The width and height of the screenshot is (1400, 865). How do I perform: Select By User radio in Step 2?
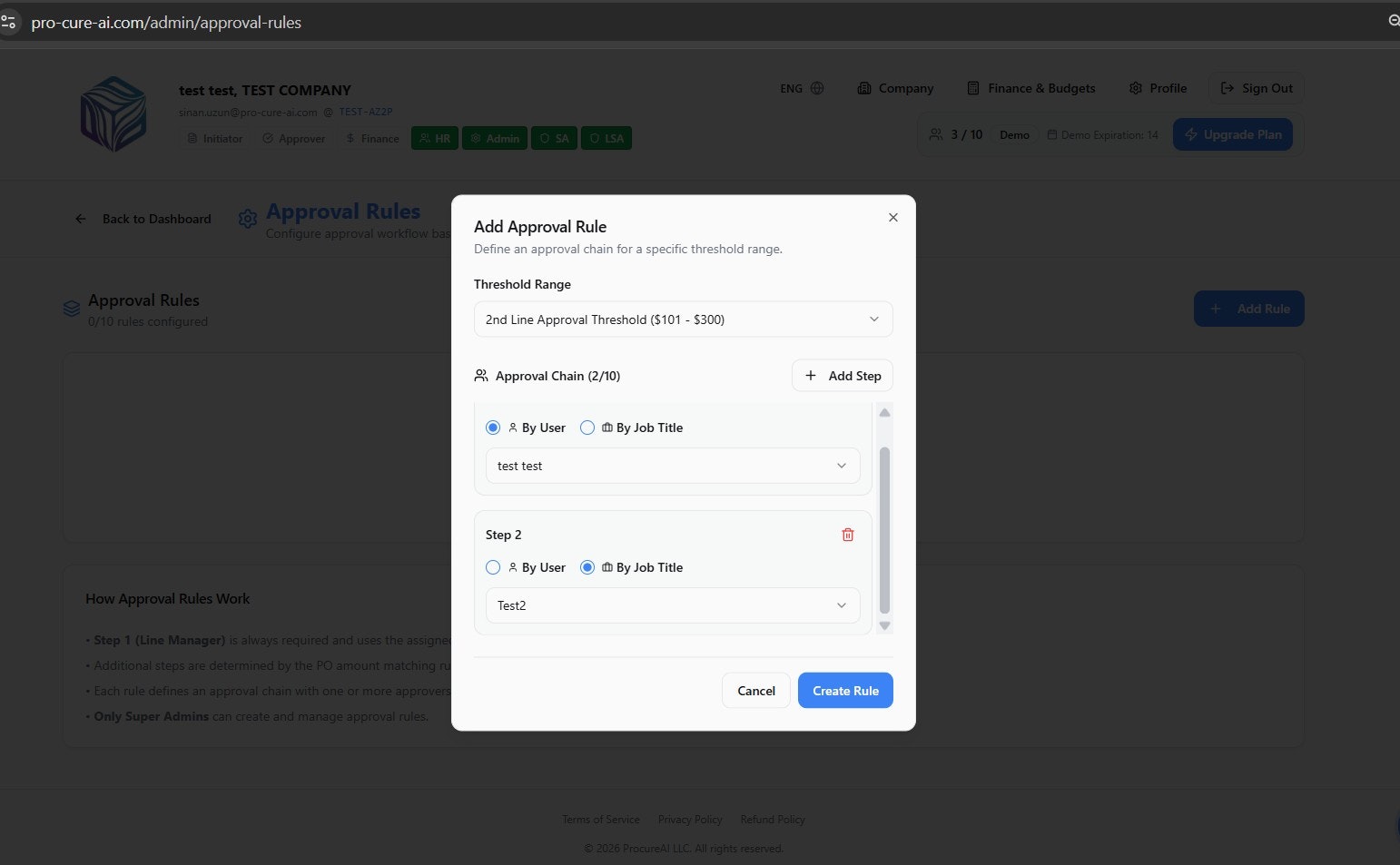click(493, 567)
